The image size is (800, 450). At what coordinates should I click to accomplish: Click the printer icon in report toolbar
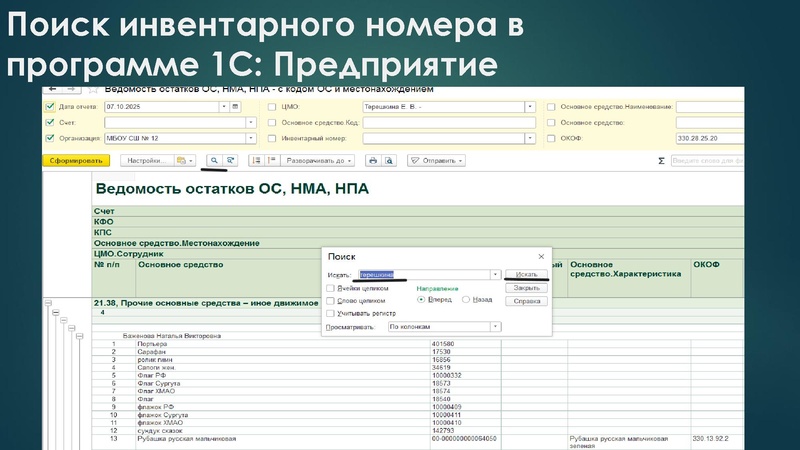373,160
